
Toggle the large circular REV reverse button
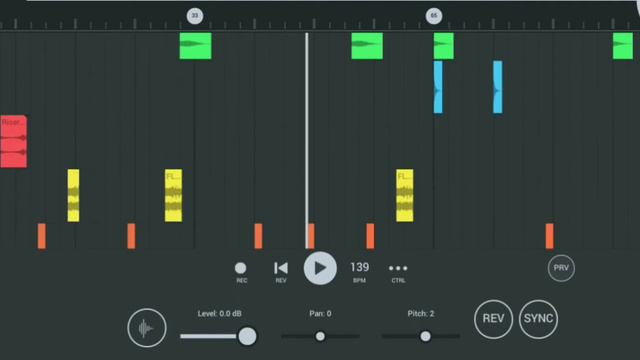pyautogui.click(x=493, y=319)
